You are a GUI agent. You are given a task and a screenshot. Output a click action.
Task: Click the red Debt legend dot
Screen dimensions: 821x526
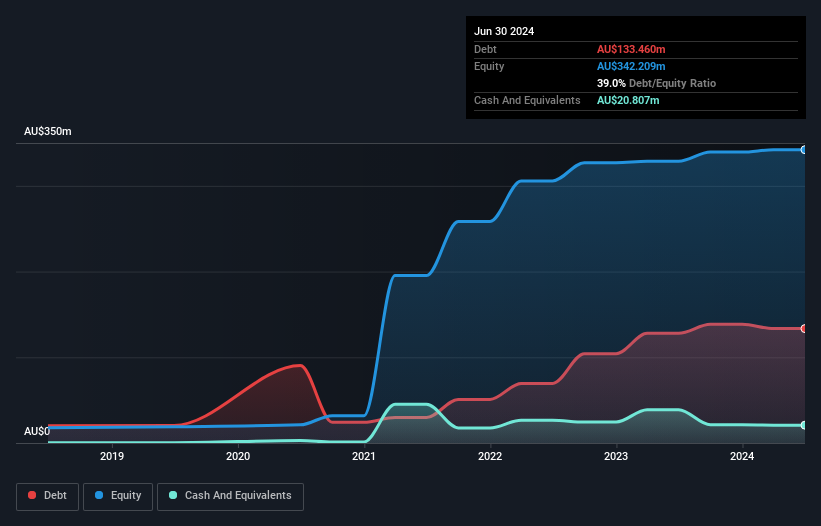tap(32, 495)
